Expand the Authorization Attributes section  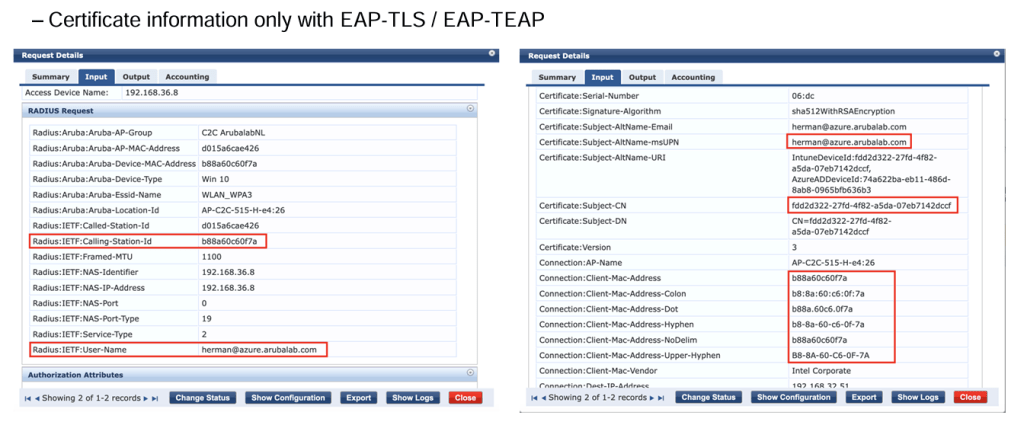coord(470,374)
